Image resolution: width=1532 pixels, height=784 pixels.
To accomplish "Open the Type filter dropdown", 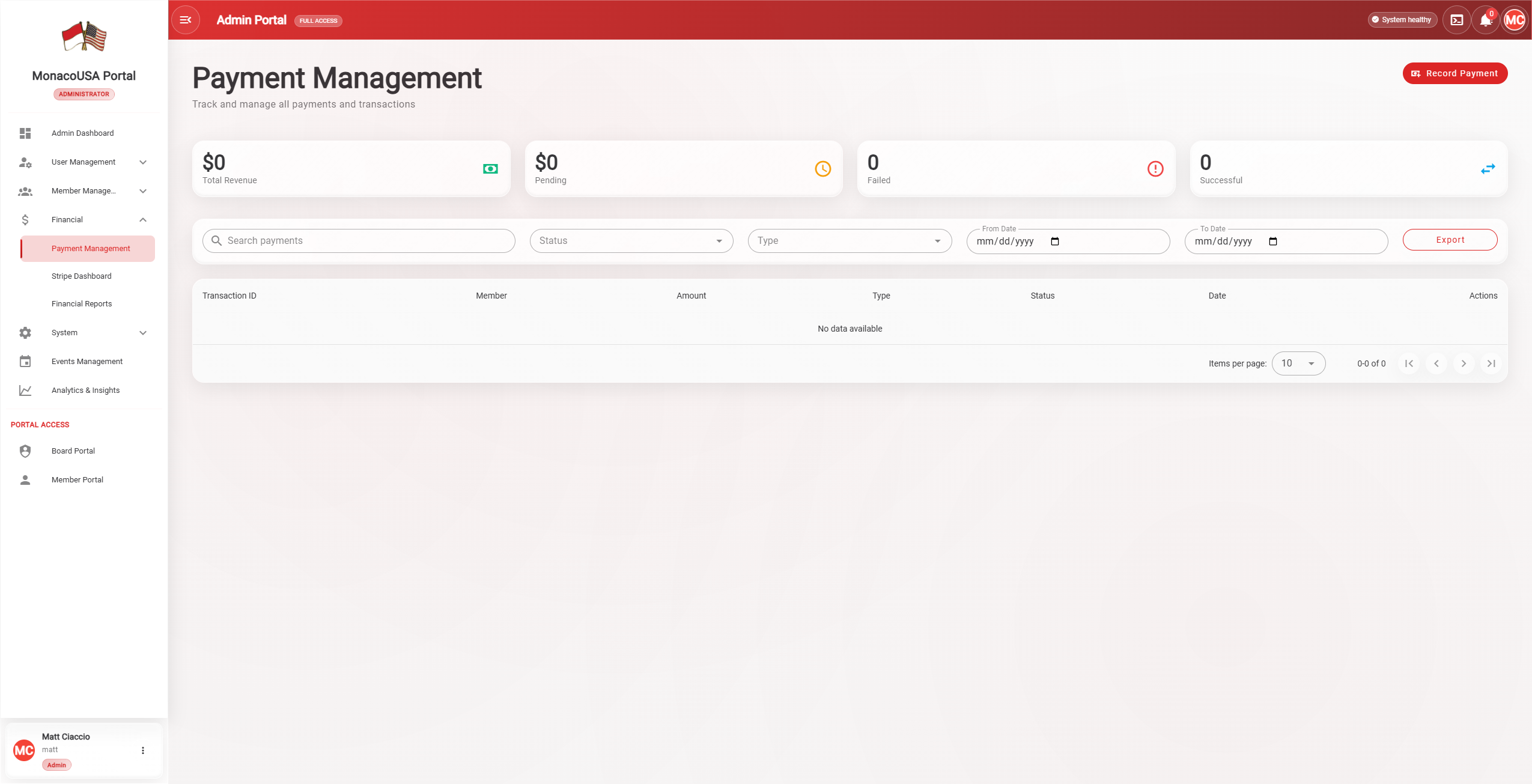I will point(849,241).
